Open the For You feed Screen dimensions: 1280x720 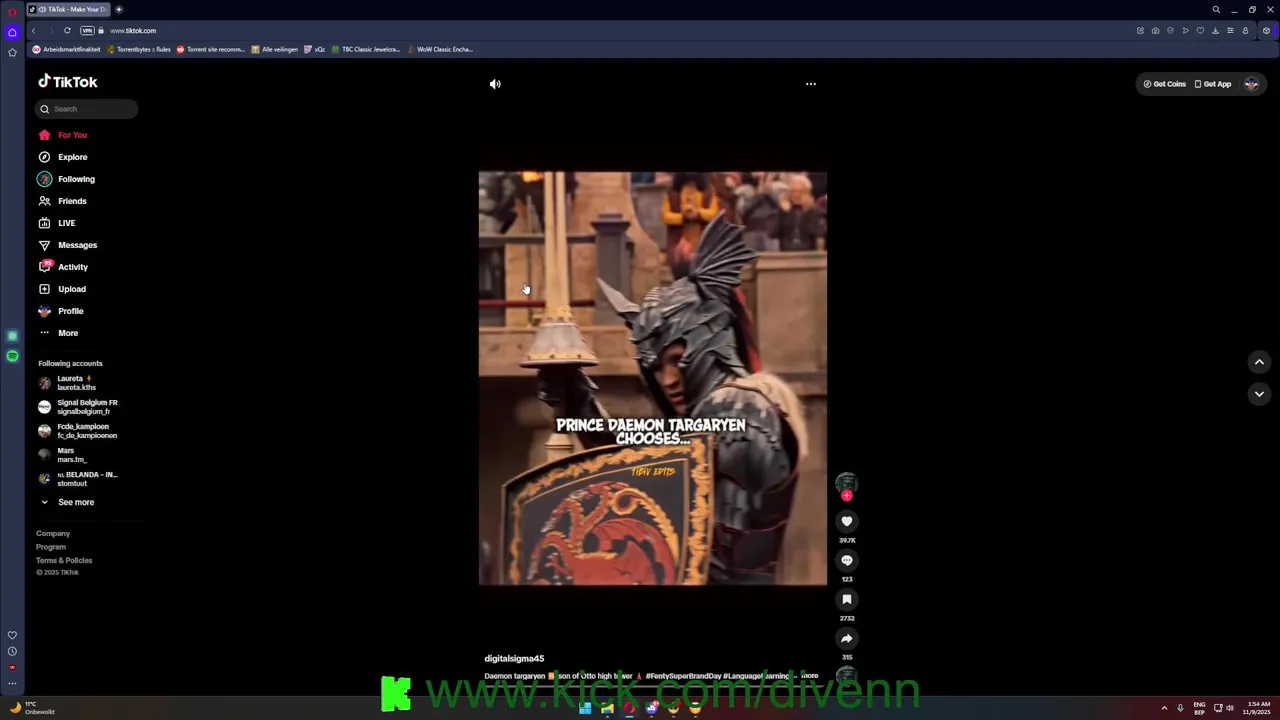click(63, 135)
